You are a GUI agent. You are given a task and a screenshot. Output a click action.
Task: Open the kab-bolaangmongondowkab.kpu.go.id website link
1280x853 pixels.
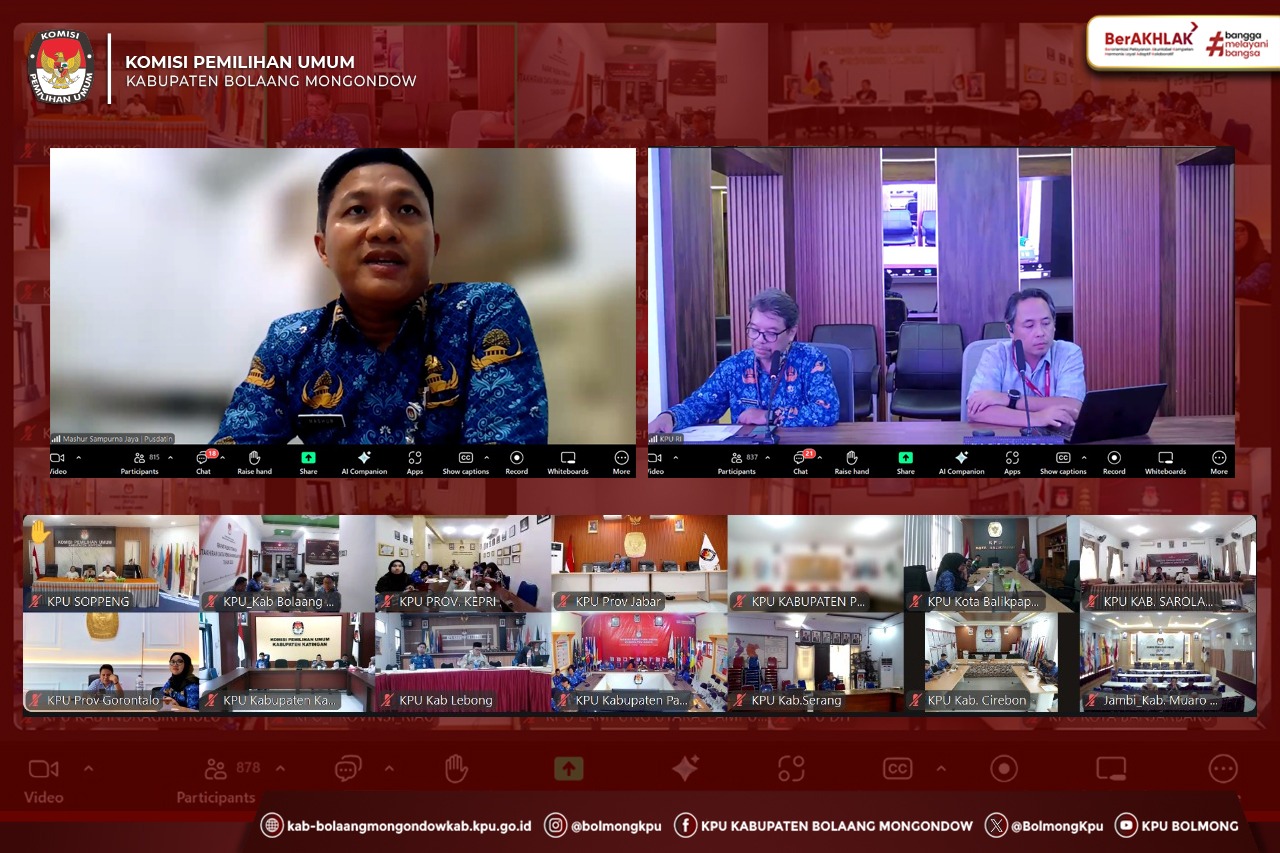click(x=396, y=826)
